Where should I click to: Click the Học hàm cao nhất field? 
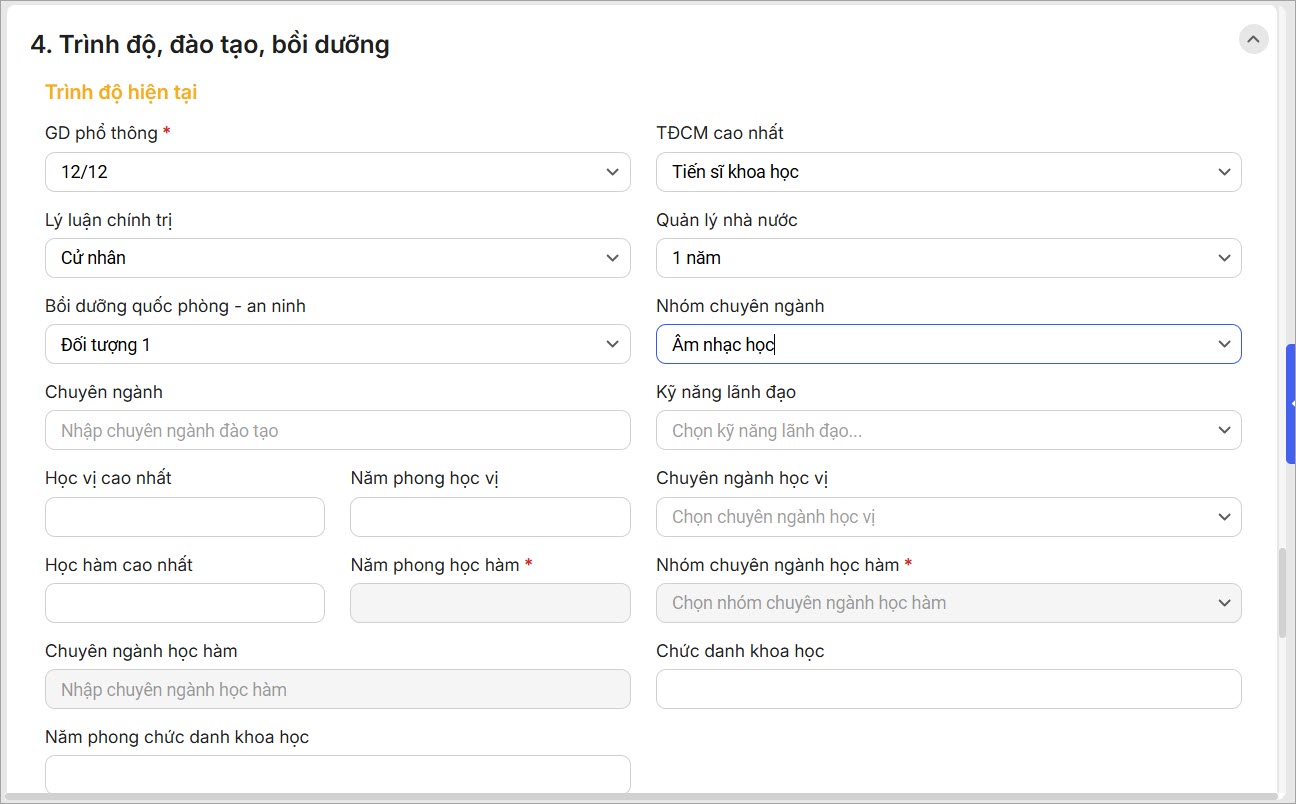pos(185,603)
